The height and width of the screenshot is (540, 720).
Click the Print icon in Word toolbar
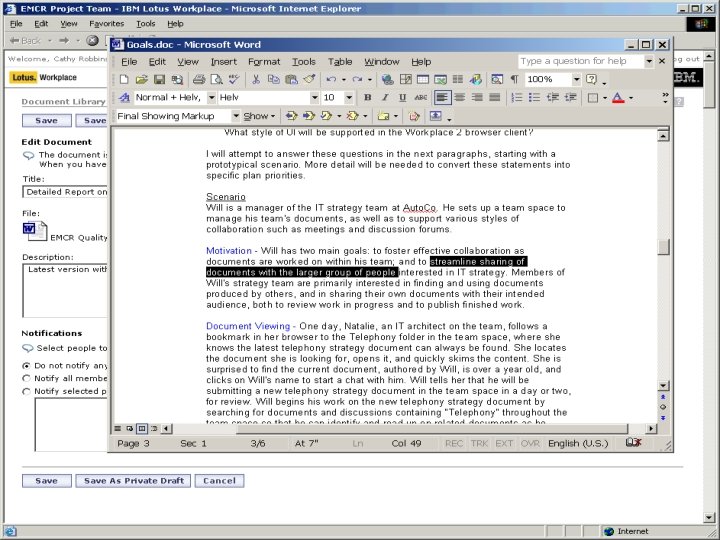click(199, 79)
